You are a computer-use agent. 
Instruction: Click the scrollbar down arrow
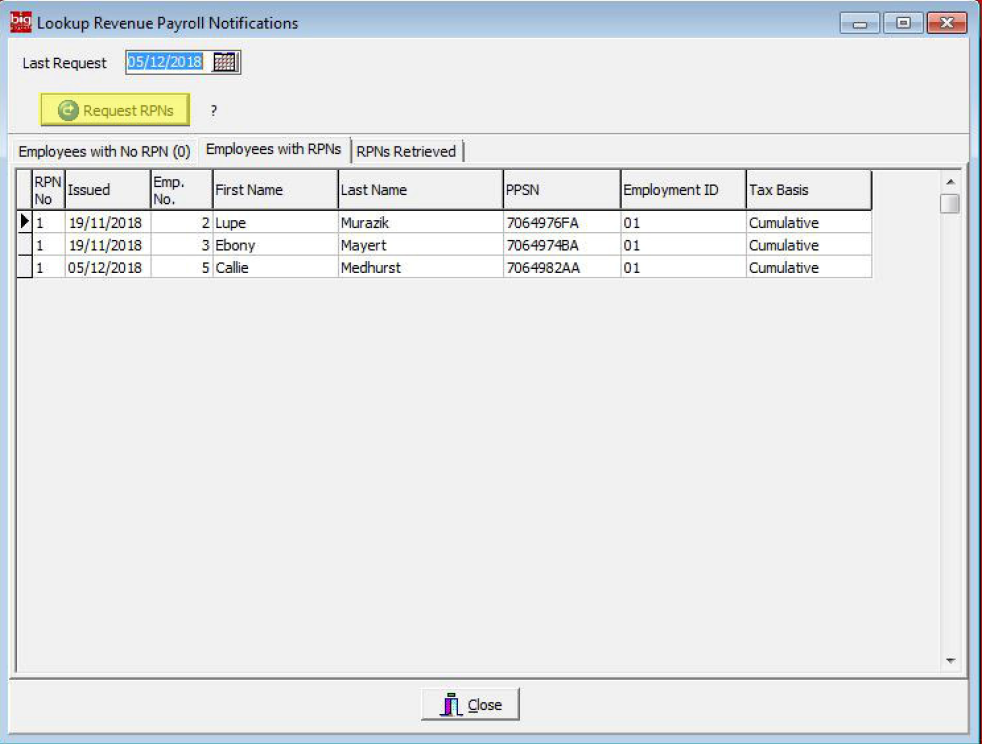click(950, 661)
